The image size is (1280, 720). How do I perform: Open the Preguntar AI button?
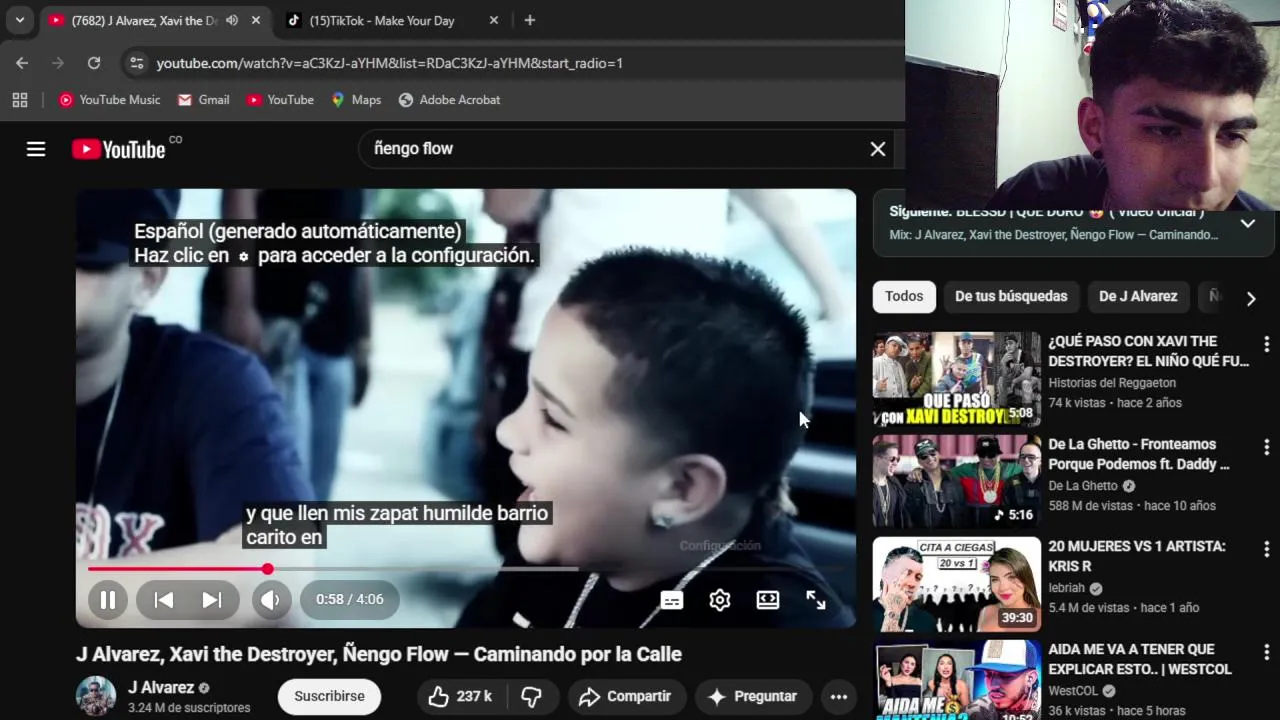(752, 696)
